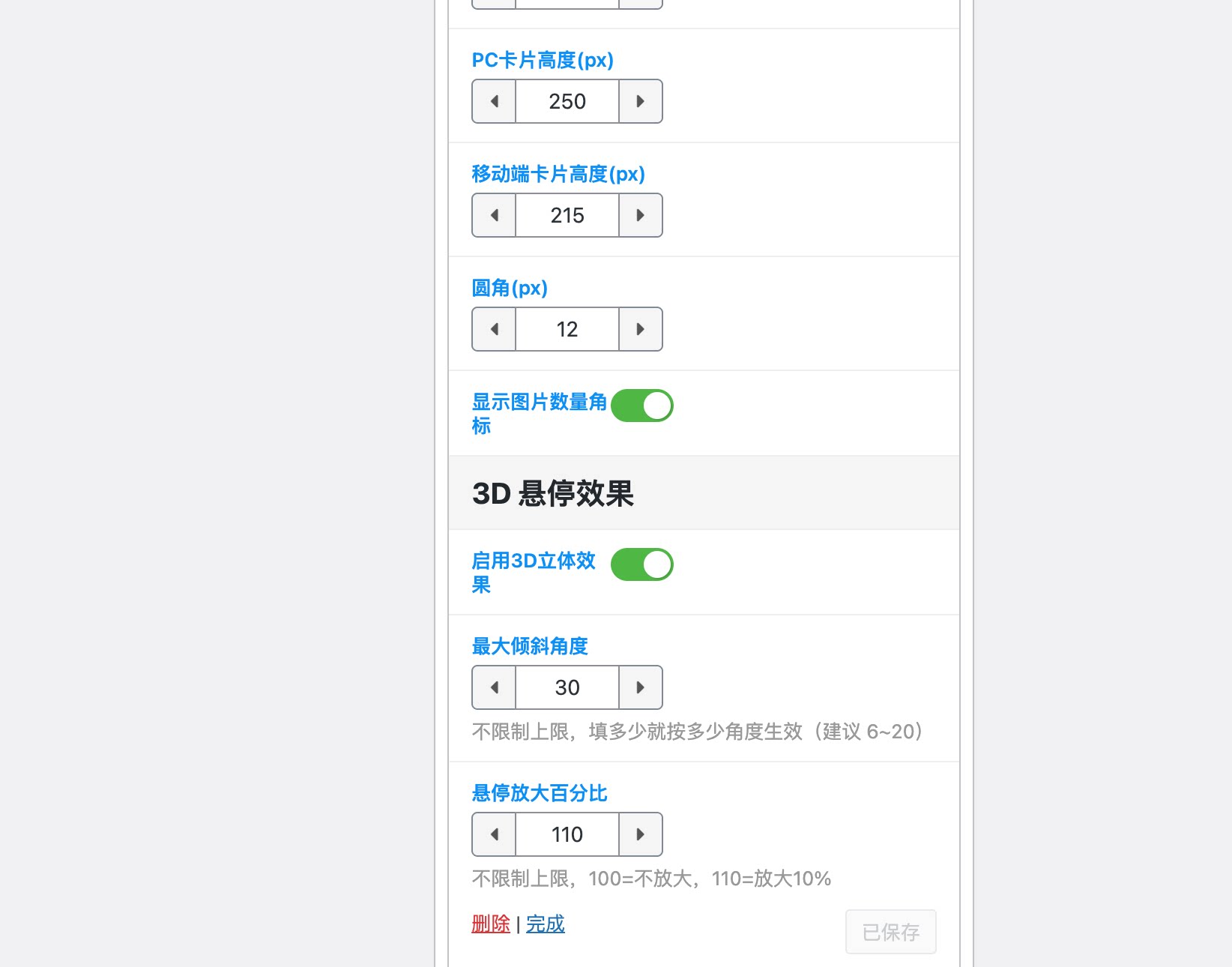Increase the 圆角 value
The width and height of the screenshot is (1232, 967).
click(x=640, y=329)
